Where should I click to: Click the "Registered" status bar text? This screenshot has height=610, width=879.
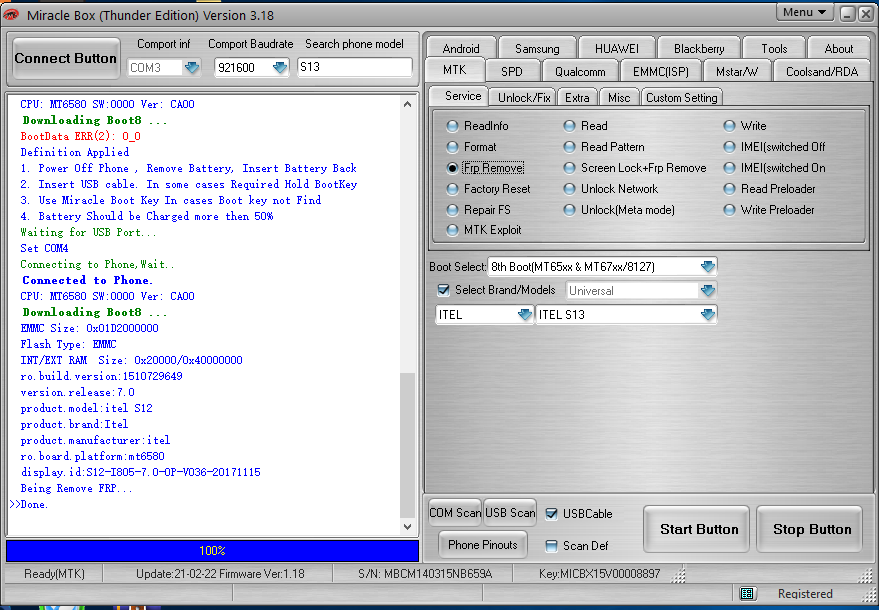click(x=805, y=594)
